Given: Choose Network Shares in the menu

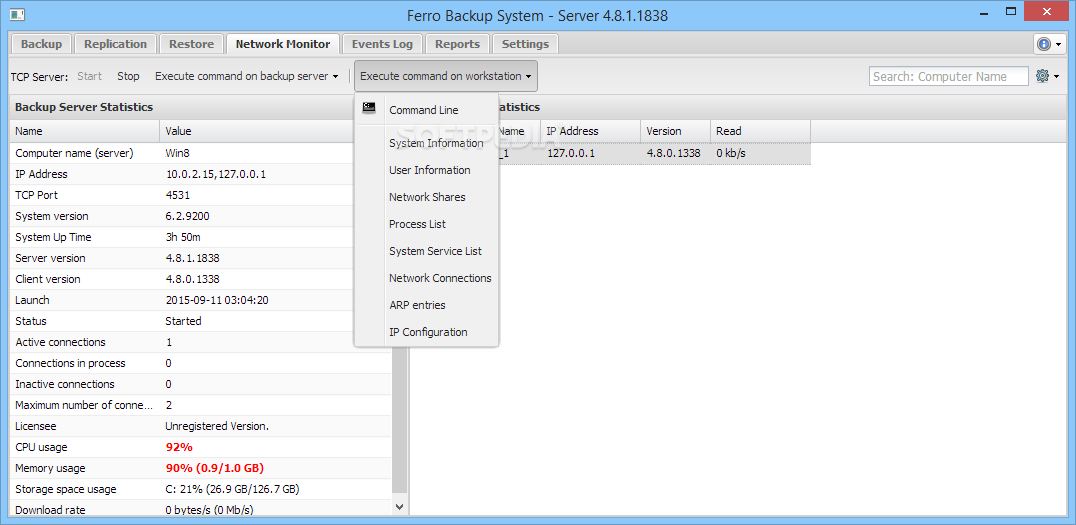Looking at the screenshot, I should (x=426, y=197).
